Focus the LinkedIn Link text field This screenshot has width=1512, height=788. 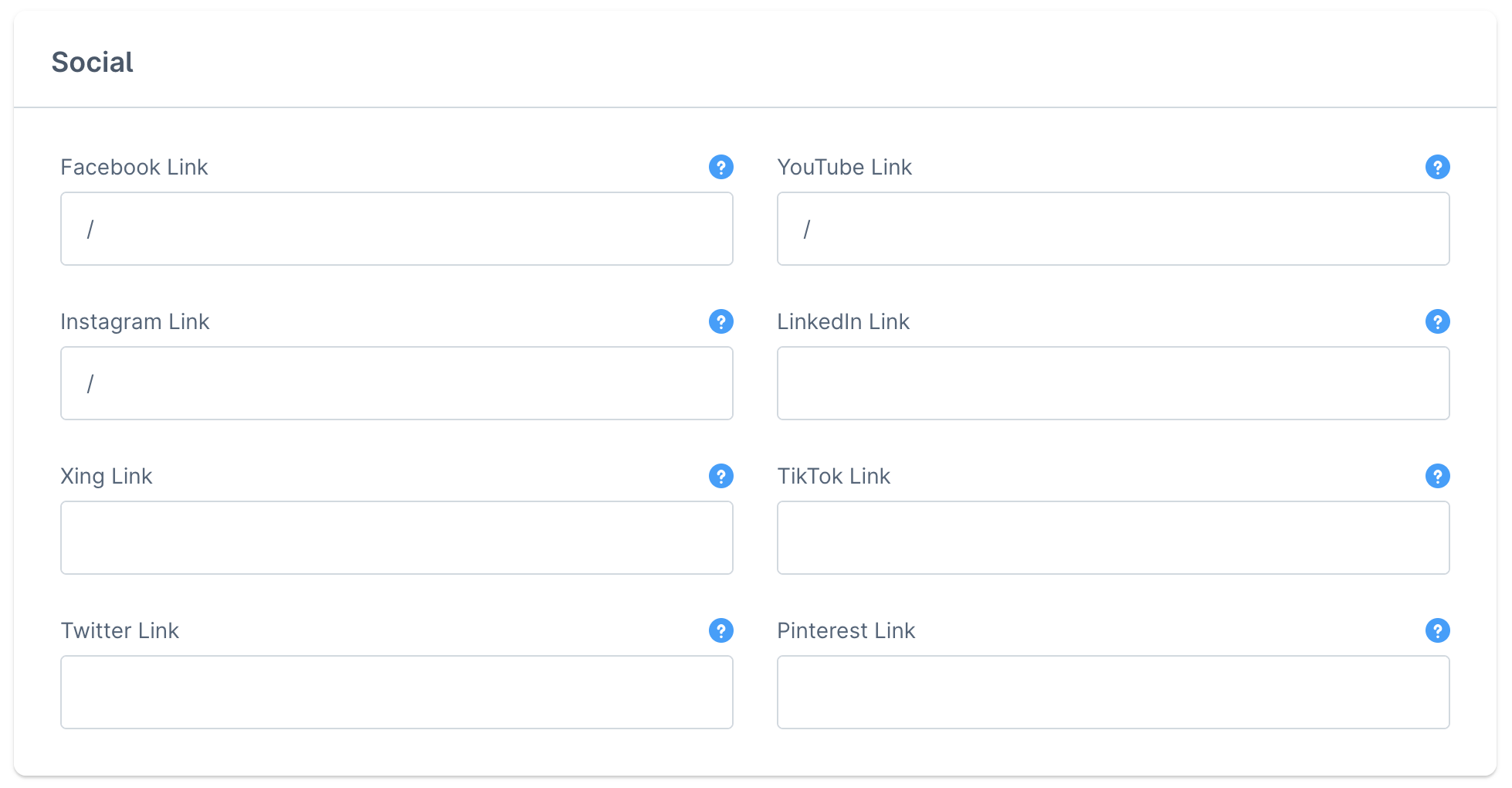pos(1113,383)
